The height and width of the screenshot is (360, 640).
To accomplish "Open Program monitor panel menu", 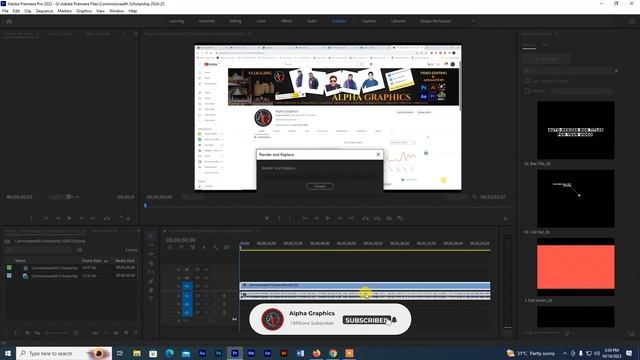I will click(x=249, y=34).
